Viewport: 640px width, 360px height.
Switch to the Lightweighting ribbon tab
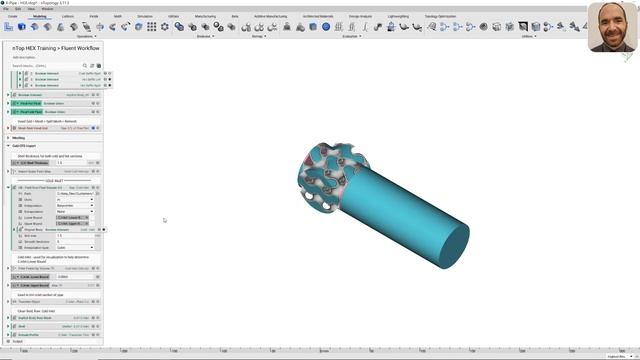[398, 16]
